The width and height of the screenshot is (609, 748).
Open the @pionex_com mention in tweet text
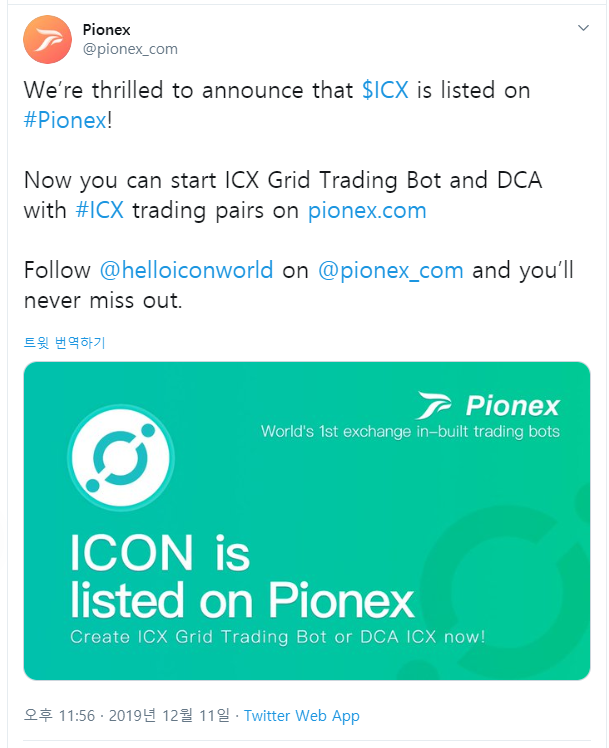391,270
